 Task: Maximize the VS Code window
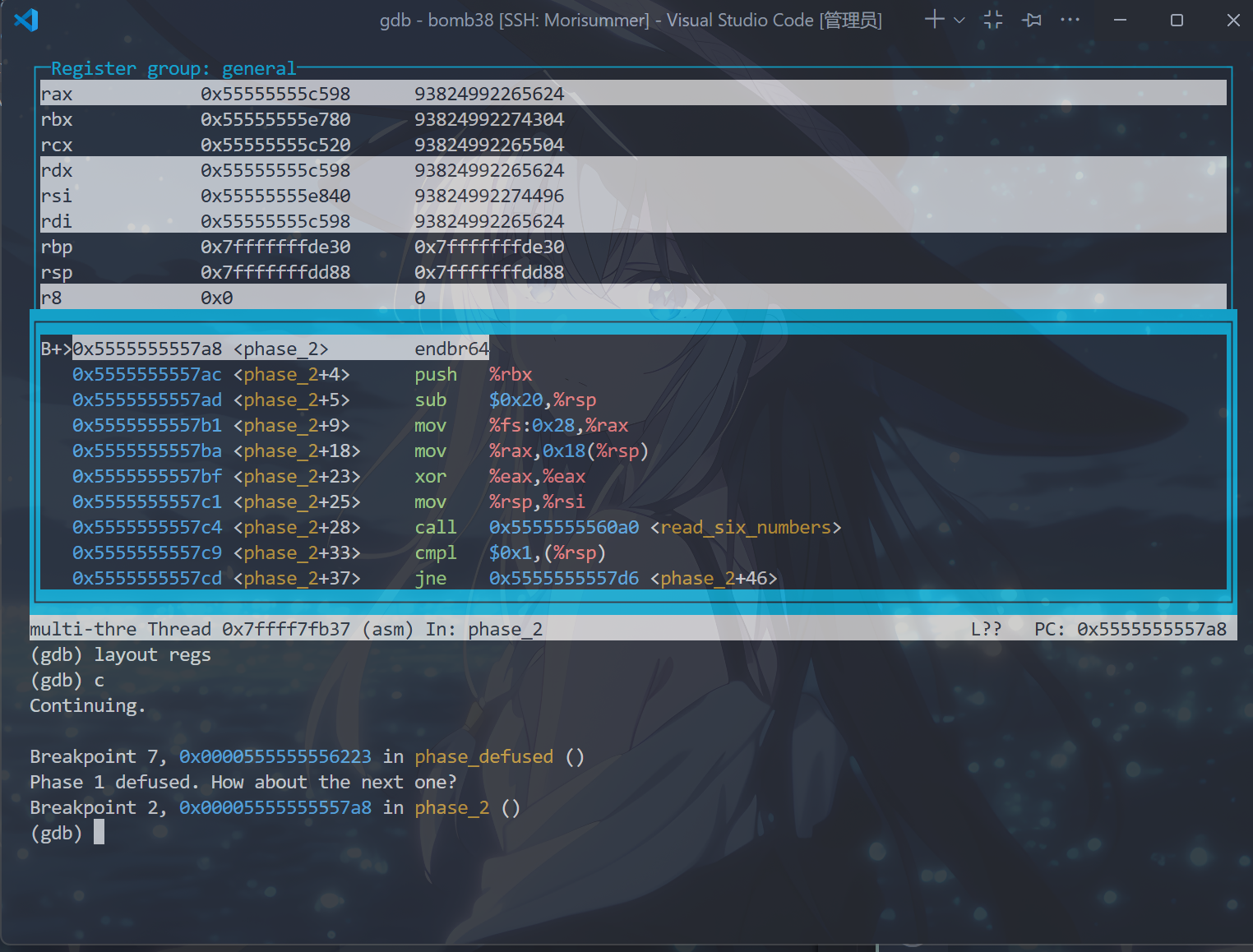tap(1177, 20)
